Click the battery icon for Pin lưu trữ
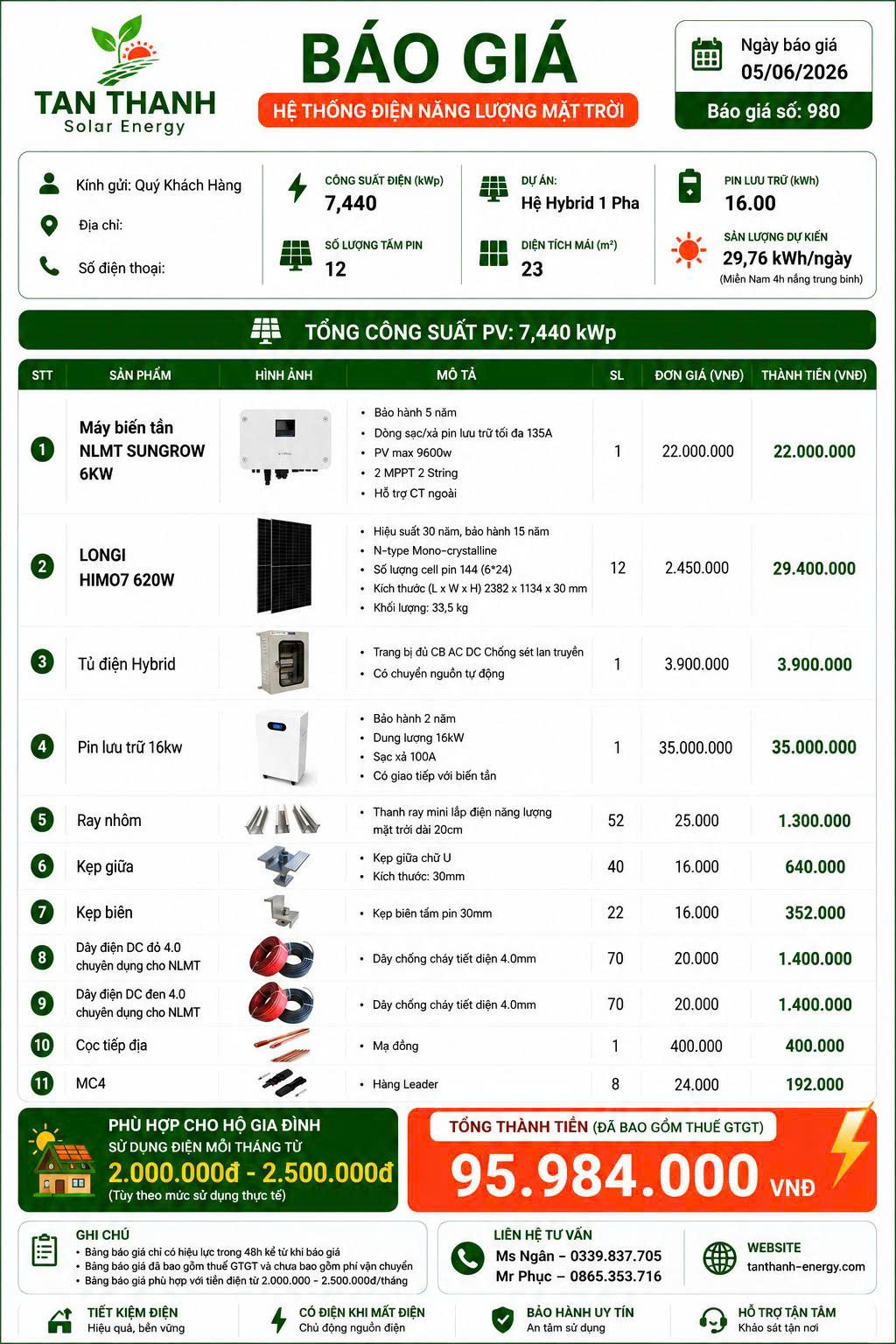Image resolution: width=896 pixels, height=1344 pixels. (x=690, y=186)
